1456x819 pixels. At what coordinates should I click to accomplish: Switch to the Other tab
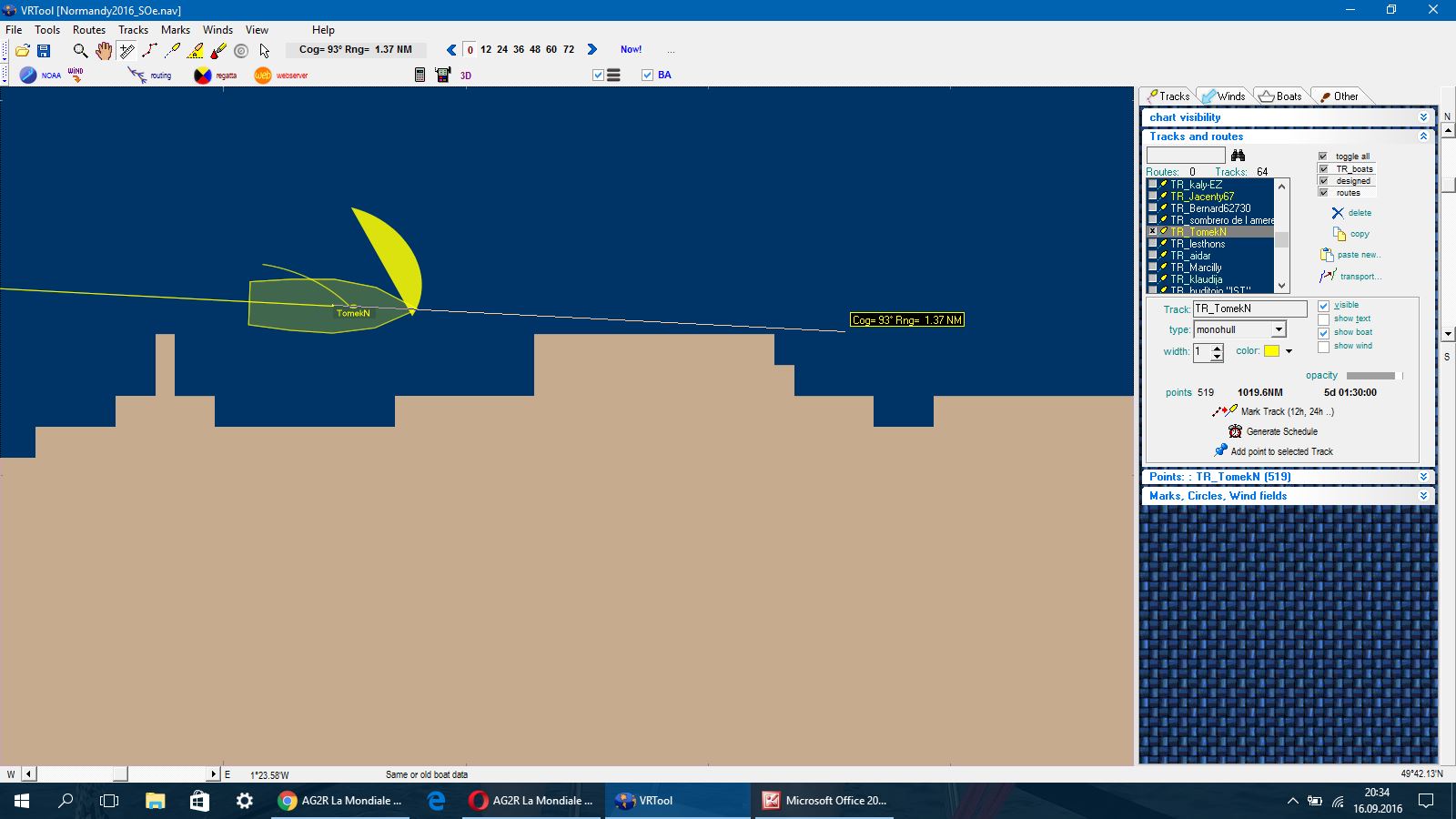pos(1340,96)
